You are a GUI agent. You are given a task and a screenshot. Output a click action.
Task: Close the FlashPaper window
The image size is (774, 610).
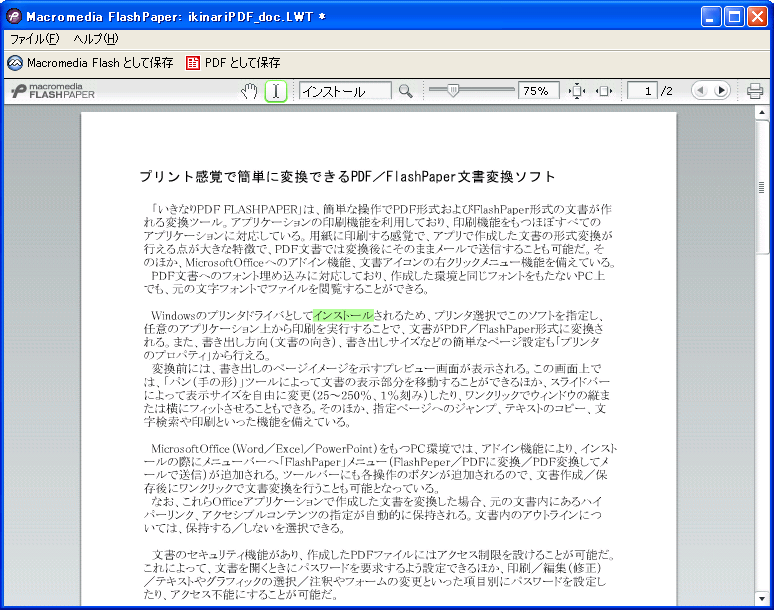(x=757, y=17)
